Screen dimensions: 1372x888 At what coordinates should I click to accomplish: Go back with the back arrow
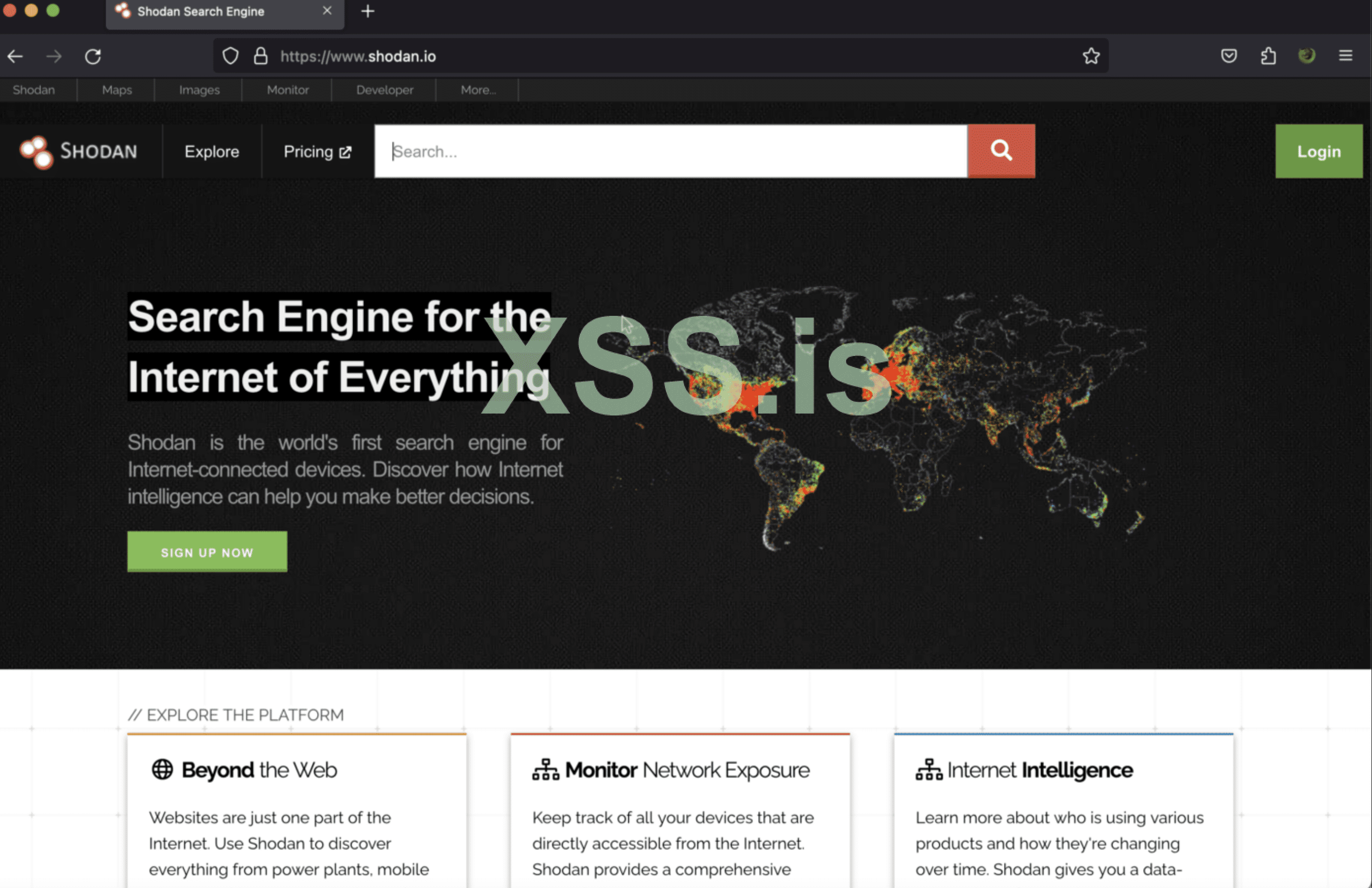pos(16,57)
